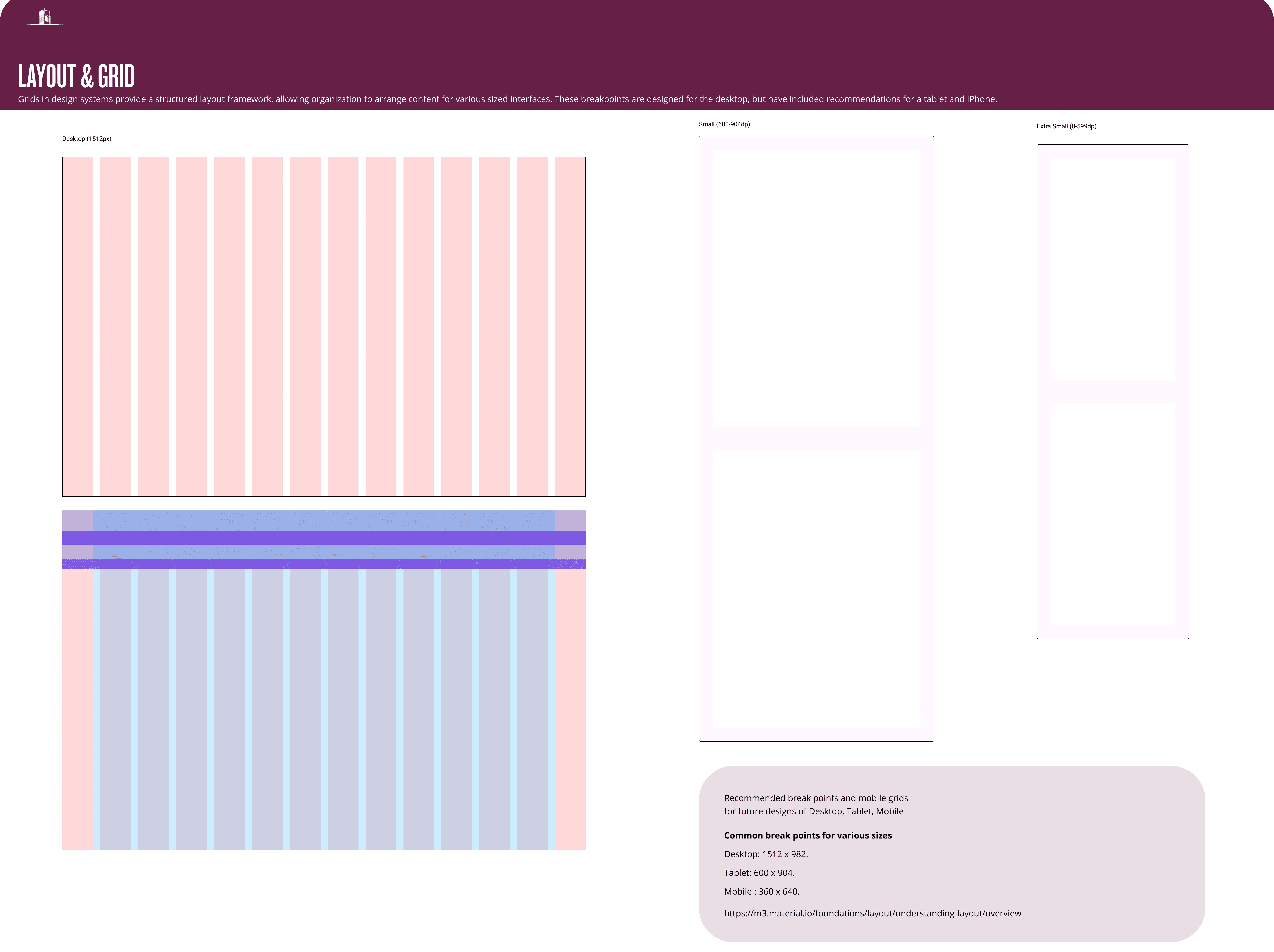Click the grids description sentence in the header

507,99
